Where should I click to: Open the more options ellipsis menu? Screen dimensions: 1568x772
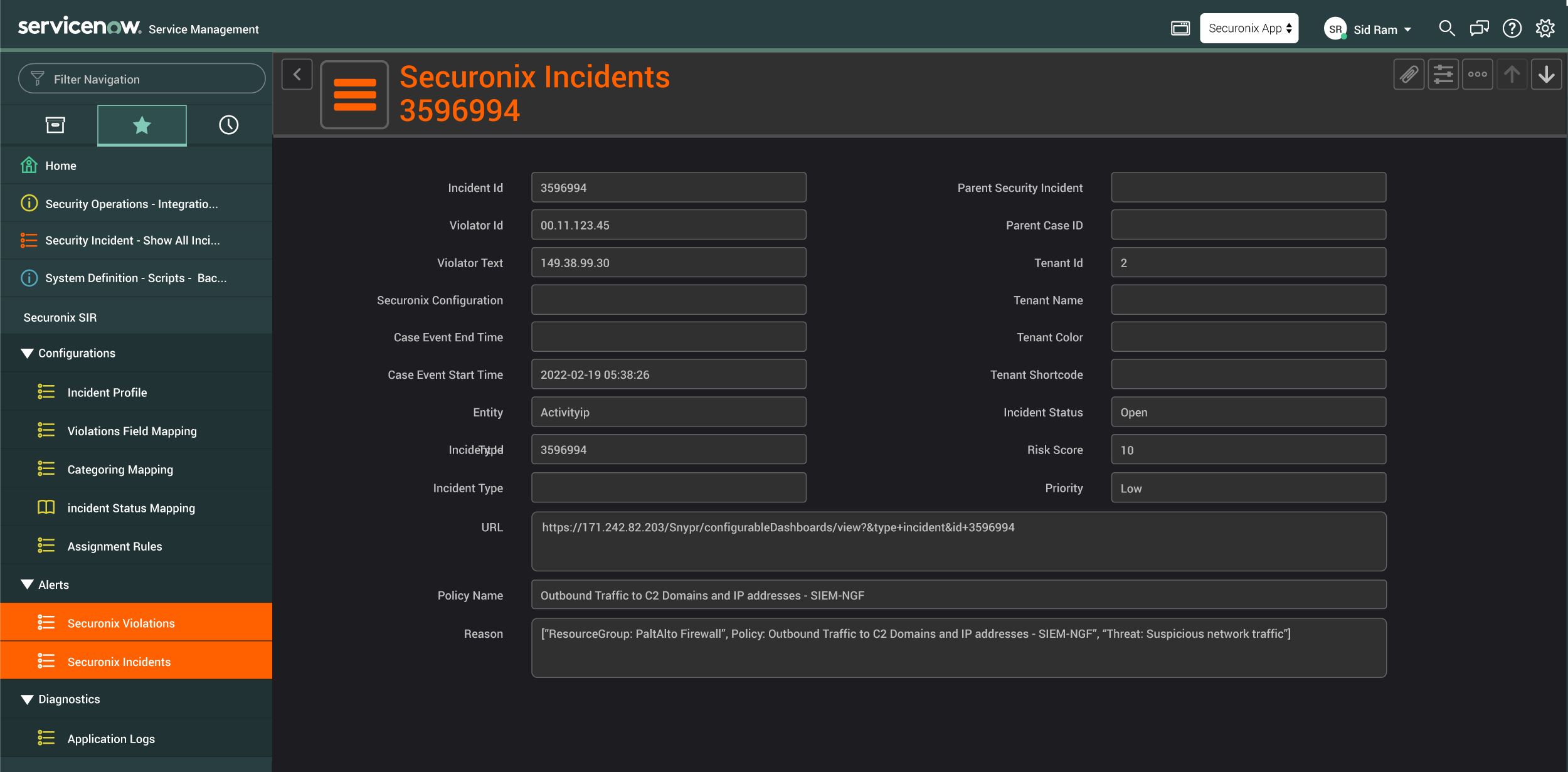click(1477, 75)
